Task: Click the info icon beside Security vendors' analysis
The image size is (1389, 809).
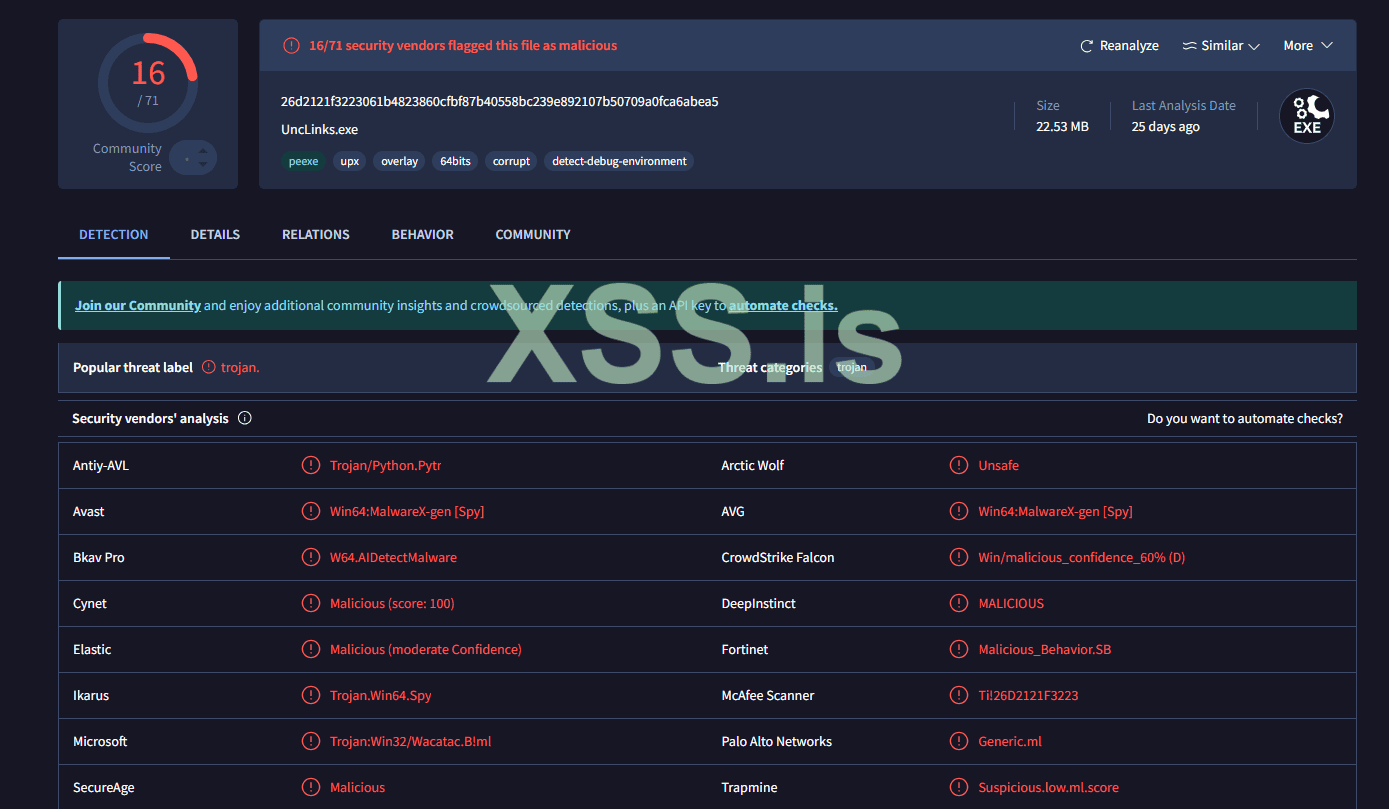Action: (x=245, y=418)
